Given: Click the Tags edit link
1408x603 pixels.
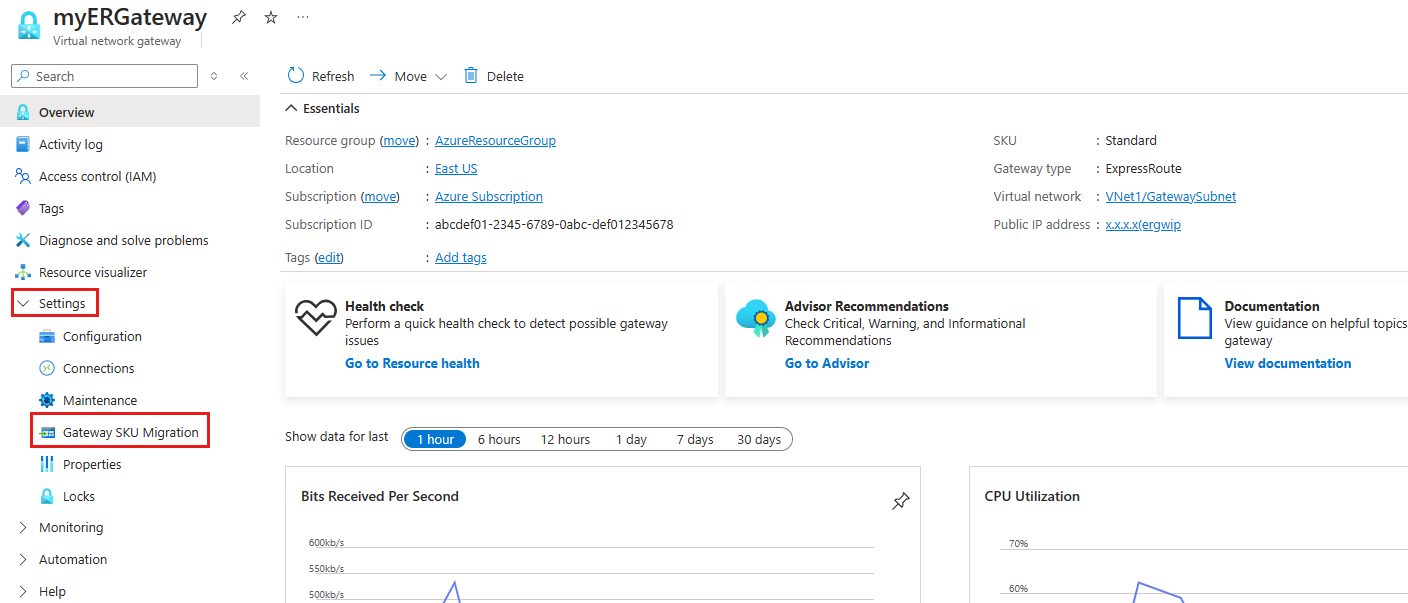Looking at the screenshot, I should tap(329, 258).
